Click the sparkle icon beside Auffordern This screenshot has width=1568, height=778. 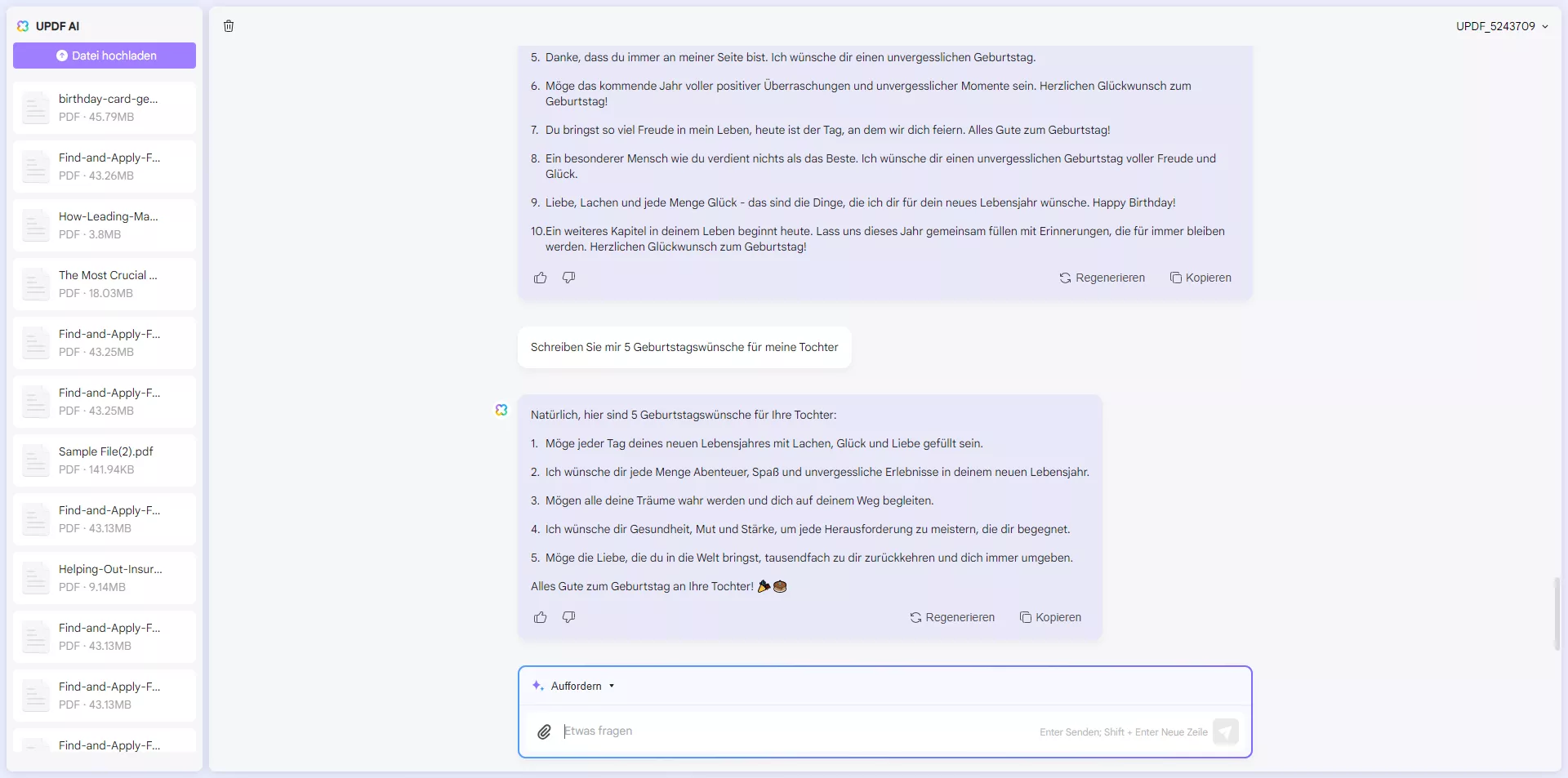(537, 686)
